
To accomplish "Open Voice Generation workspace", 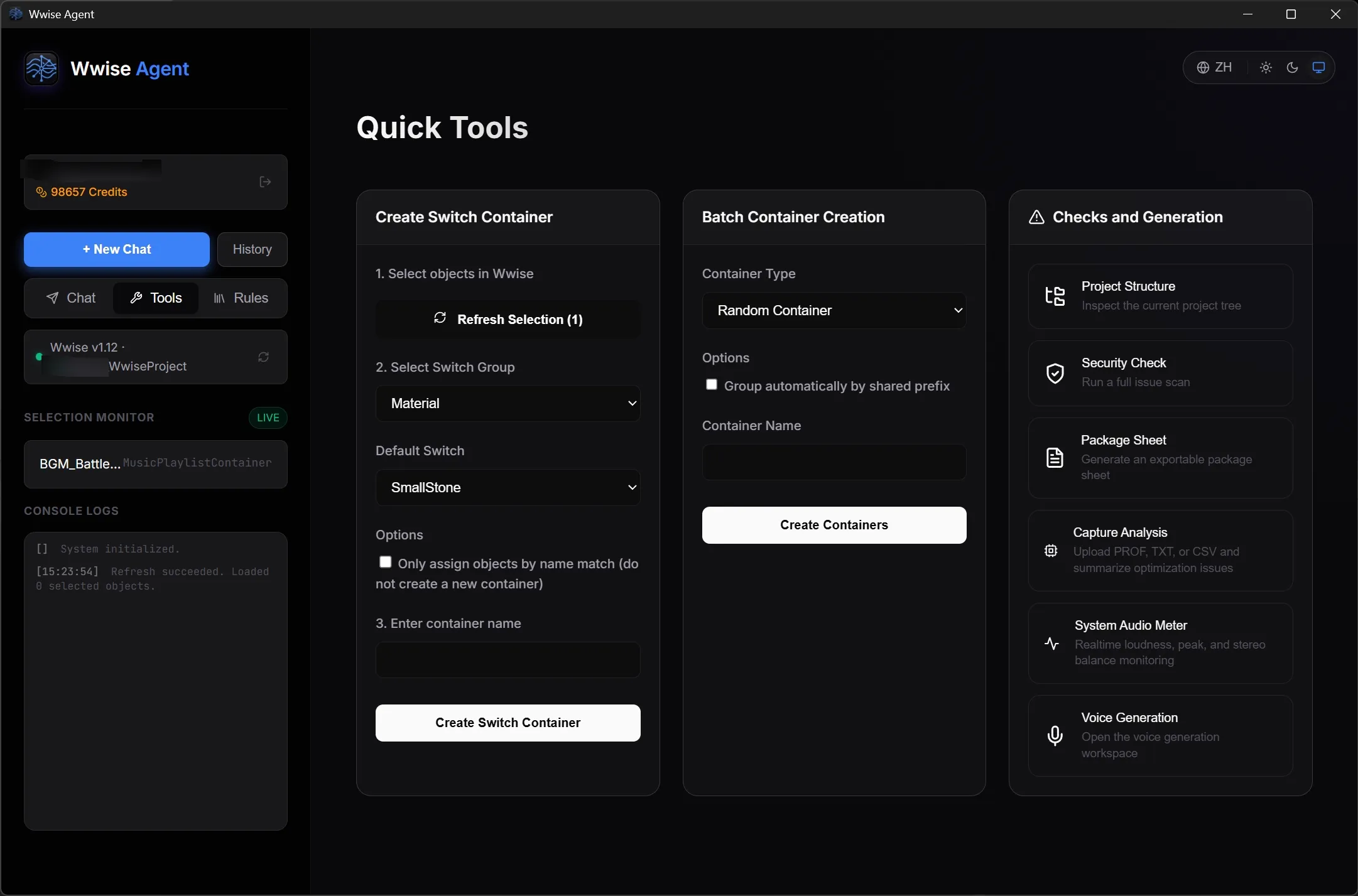I will click(x=1160, y=735).
